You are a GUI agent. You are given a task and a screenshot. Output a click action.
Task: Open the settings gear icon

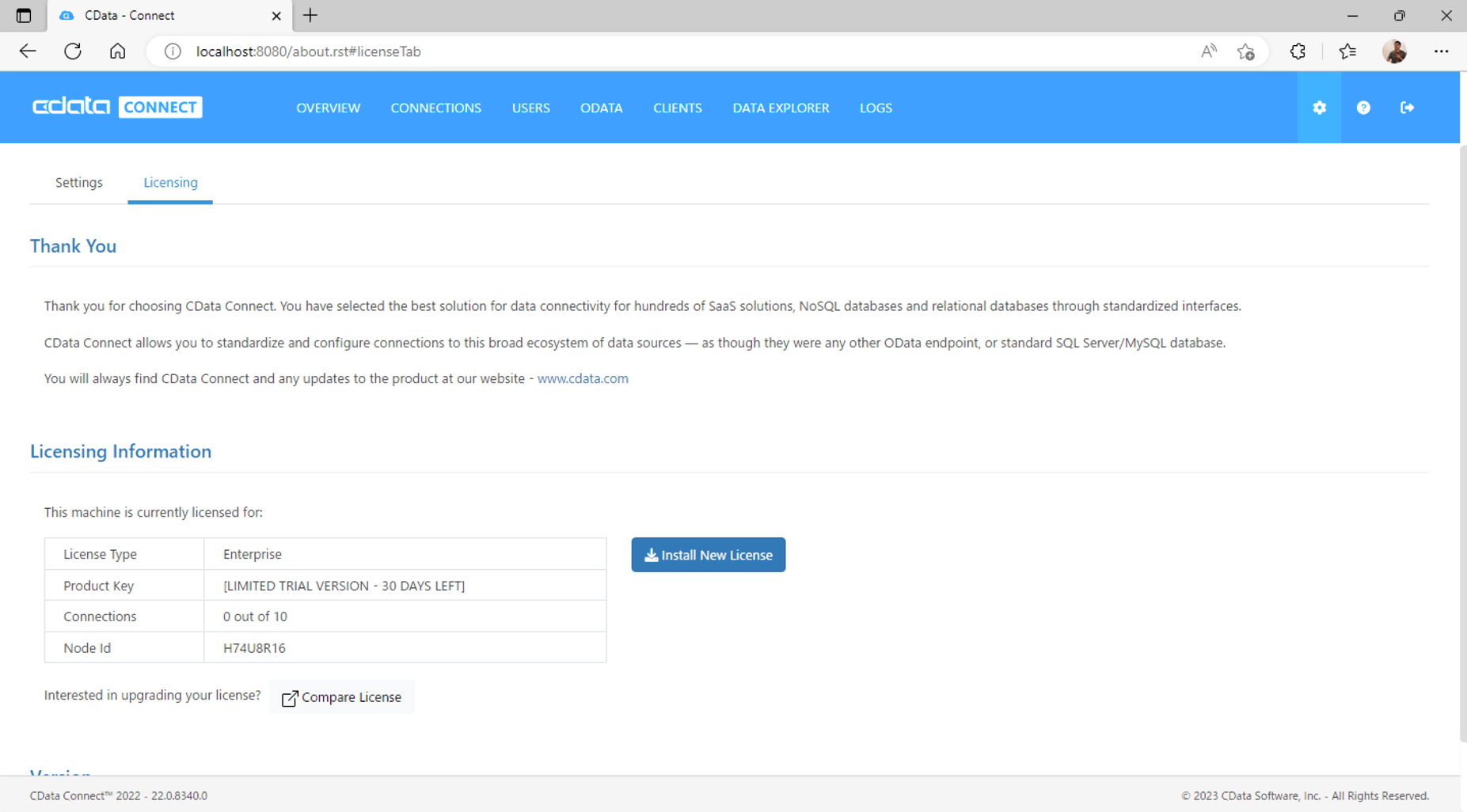click(1319, 108)
